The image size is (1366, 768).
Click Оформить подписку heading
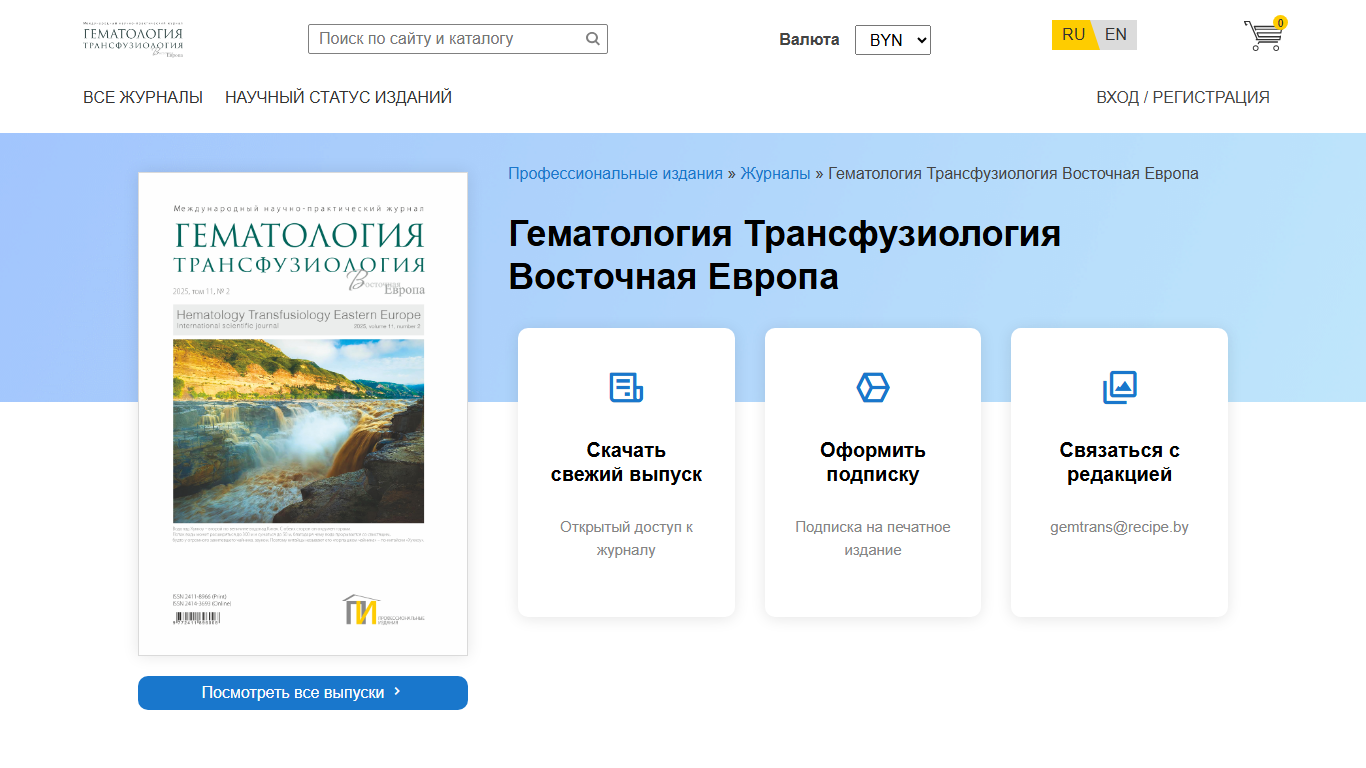(x=873, y=462)
